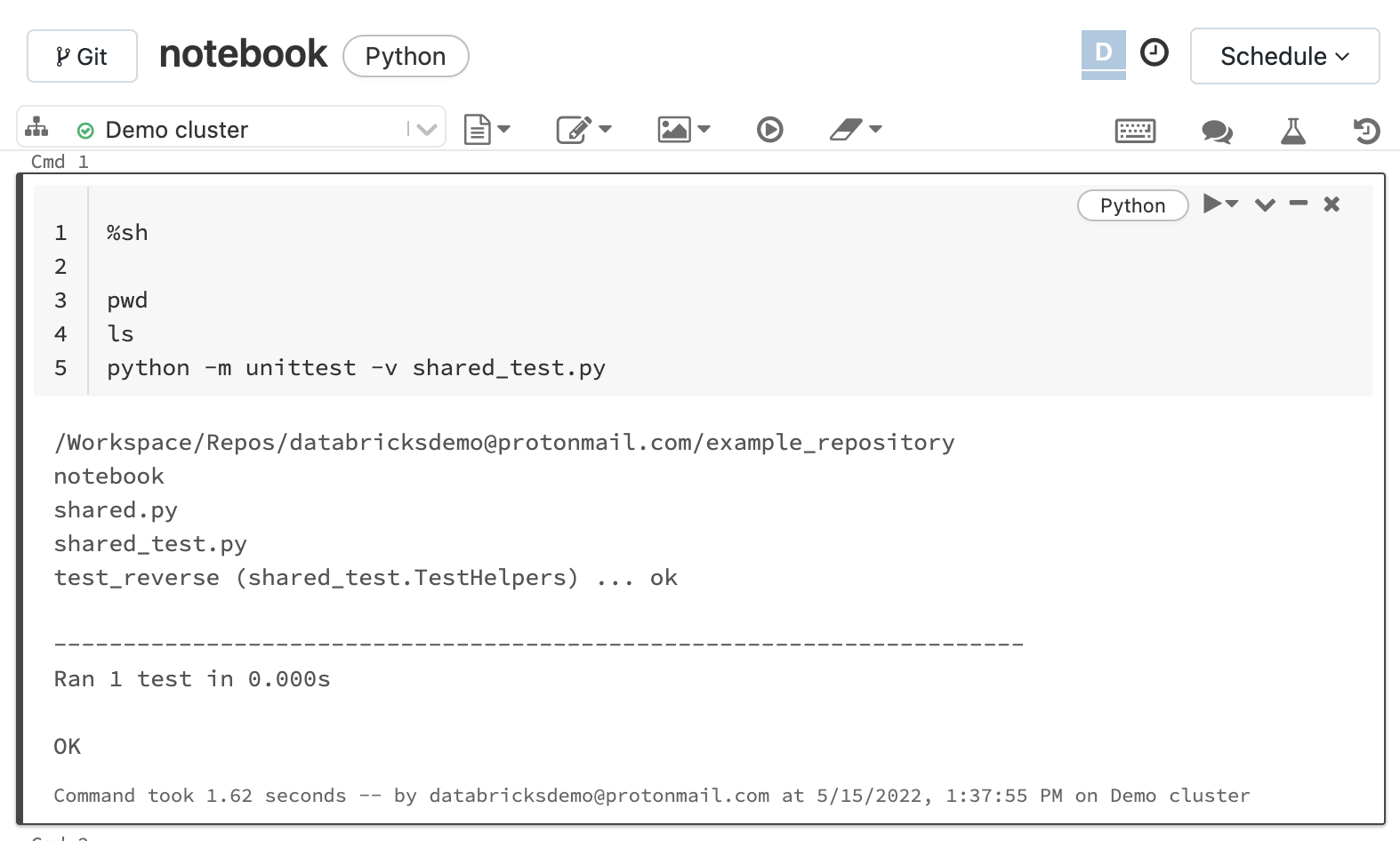The image size is (1400, 841).
Task: Click the Run All play icon
Action: pos(769,130)
